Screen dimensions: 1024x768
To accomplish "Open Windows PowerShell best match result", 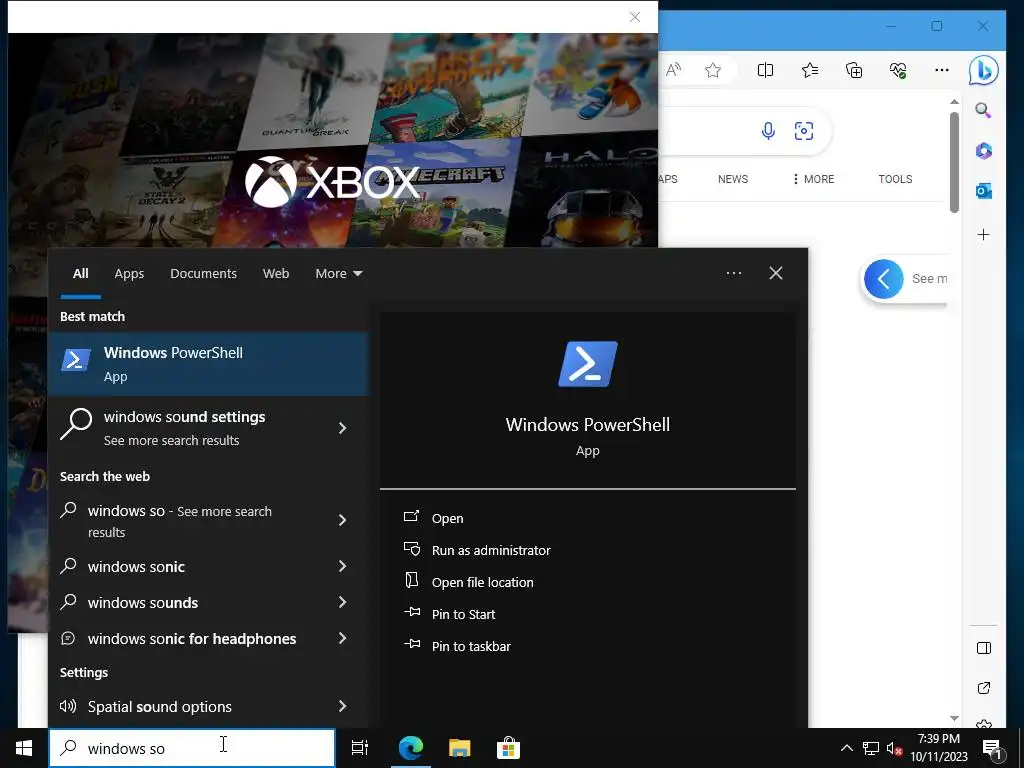I will click(208, 364).
